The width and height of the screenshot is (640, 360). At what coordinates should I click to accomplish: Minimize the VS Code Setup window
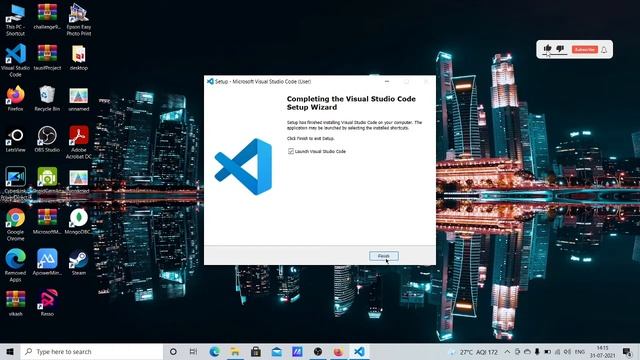pyautogui.click(x=387, y=82)
